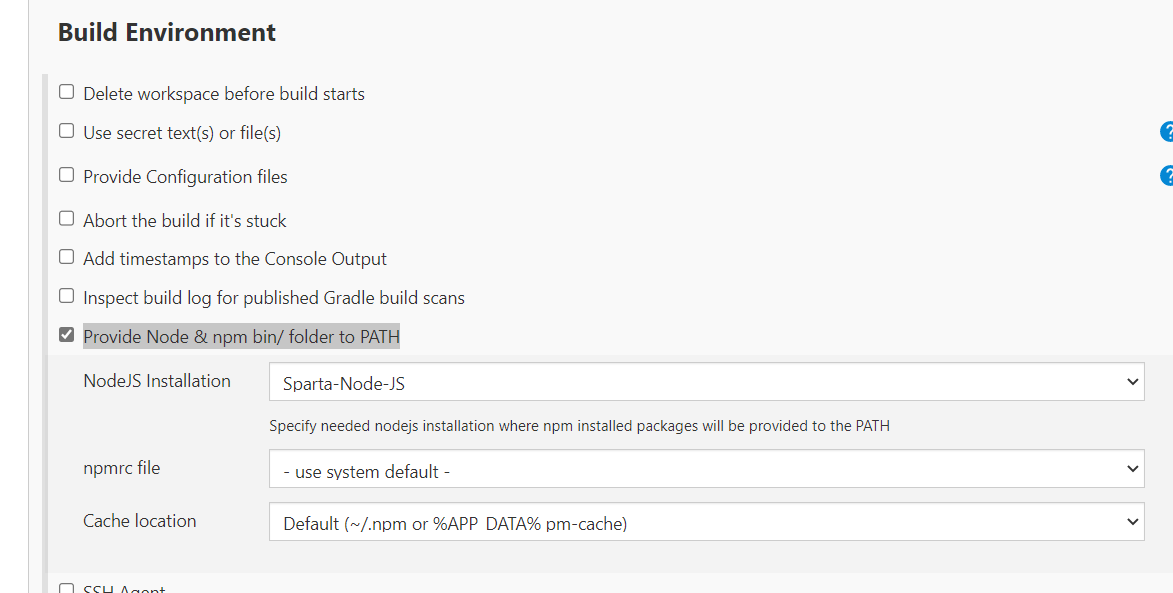Check "Use secret text(s) or file(s)"
This screenshot has height=593, width=1173.
(x=66, y=129)
